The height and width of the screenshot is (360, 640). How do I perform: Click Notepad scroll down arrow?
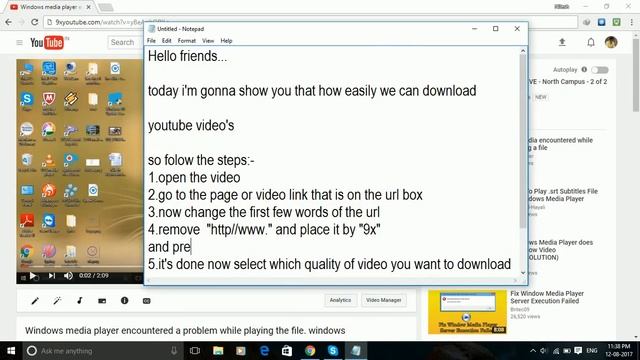(523, 273)
